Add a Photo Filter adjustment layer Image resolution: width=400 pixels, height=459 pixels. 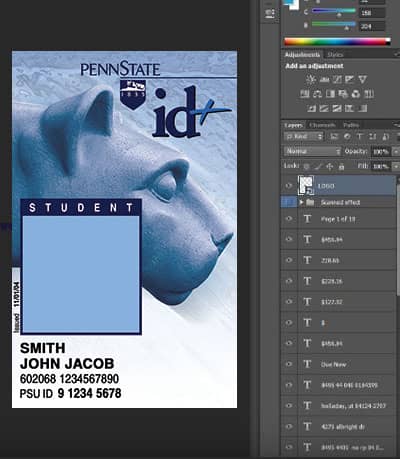(x=343, y=94)
